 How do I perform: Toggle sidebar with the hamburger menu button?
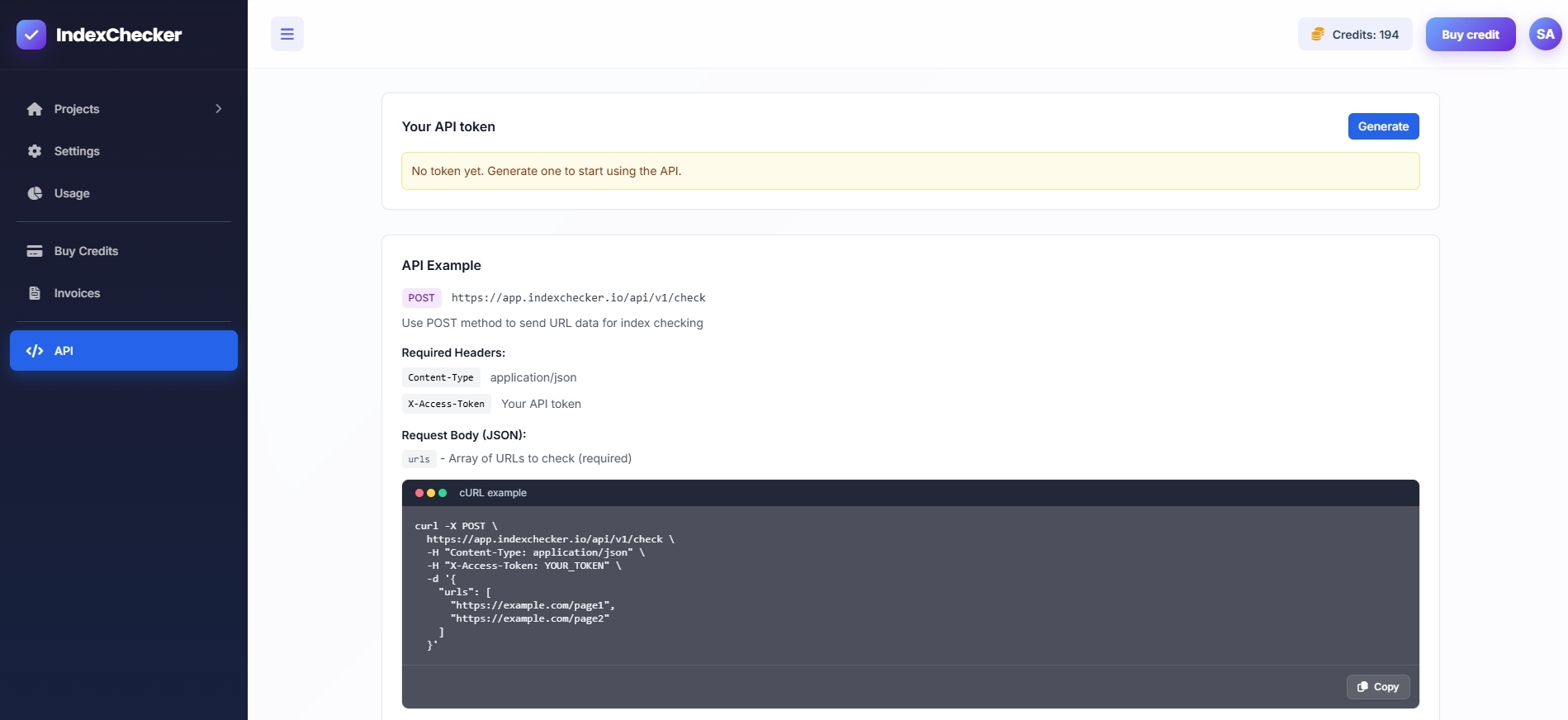click(287, 34)
